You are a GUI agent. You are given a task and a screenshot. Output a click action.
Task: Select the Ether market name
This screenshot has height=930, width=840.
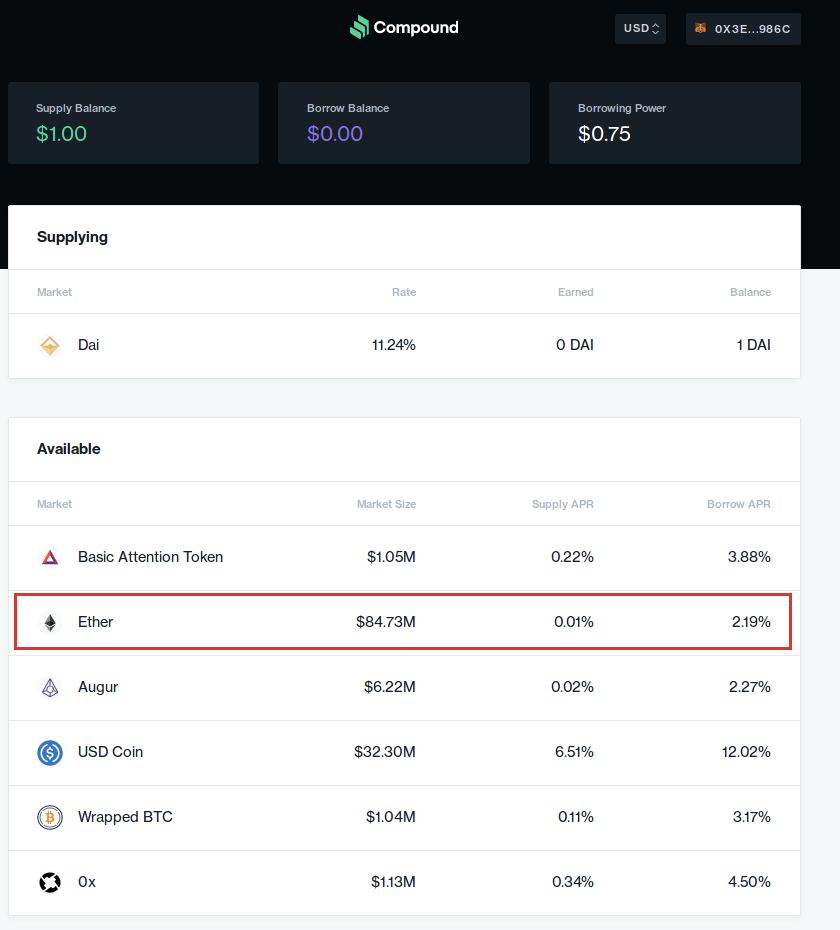tap(96, 622)
